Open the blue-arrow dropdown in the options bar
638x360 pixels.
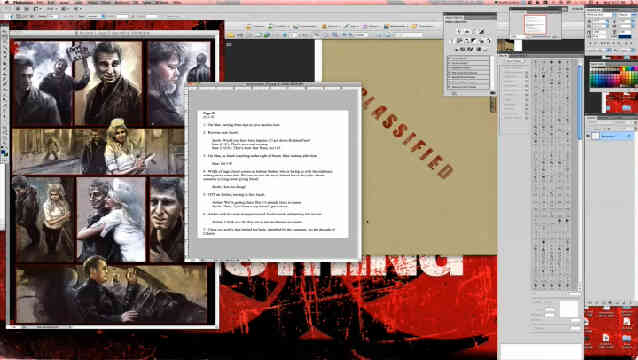[x=103, y=16]
